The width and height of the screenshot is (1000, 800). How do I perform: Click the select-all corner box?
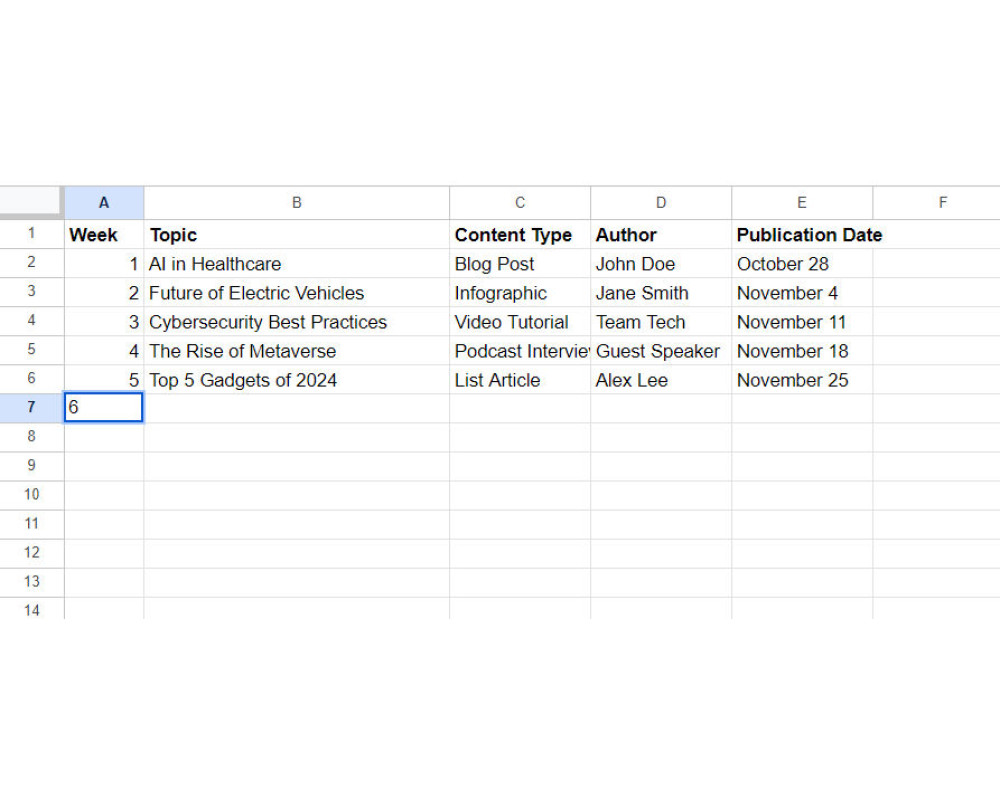31,203
